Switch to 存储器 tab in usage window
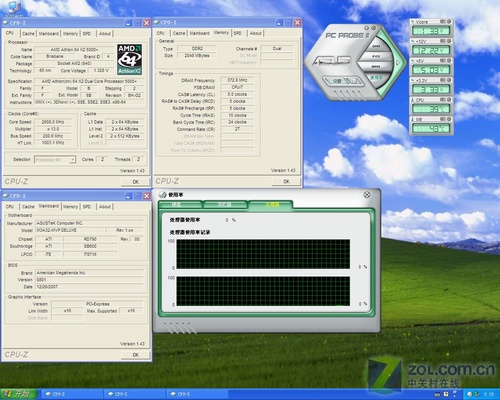Viewport: 500px width, 400px height. [x=224, y=205]
